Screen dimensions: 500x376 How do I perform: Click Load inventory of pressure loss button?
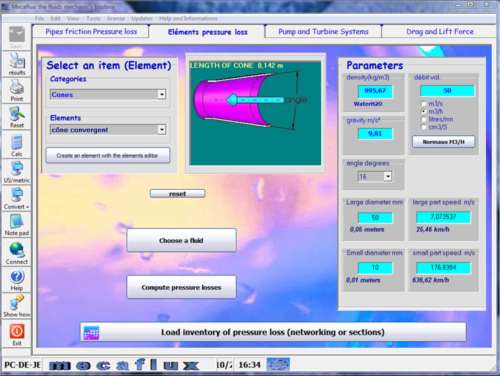pyautogui.click(x=273, y=332)
